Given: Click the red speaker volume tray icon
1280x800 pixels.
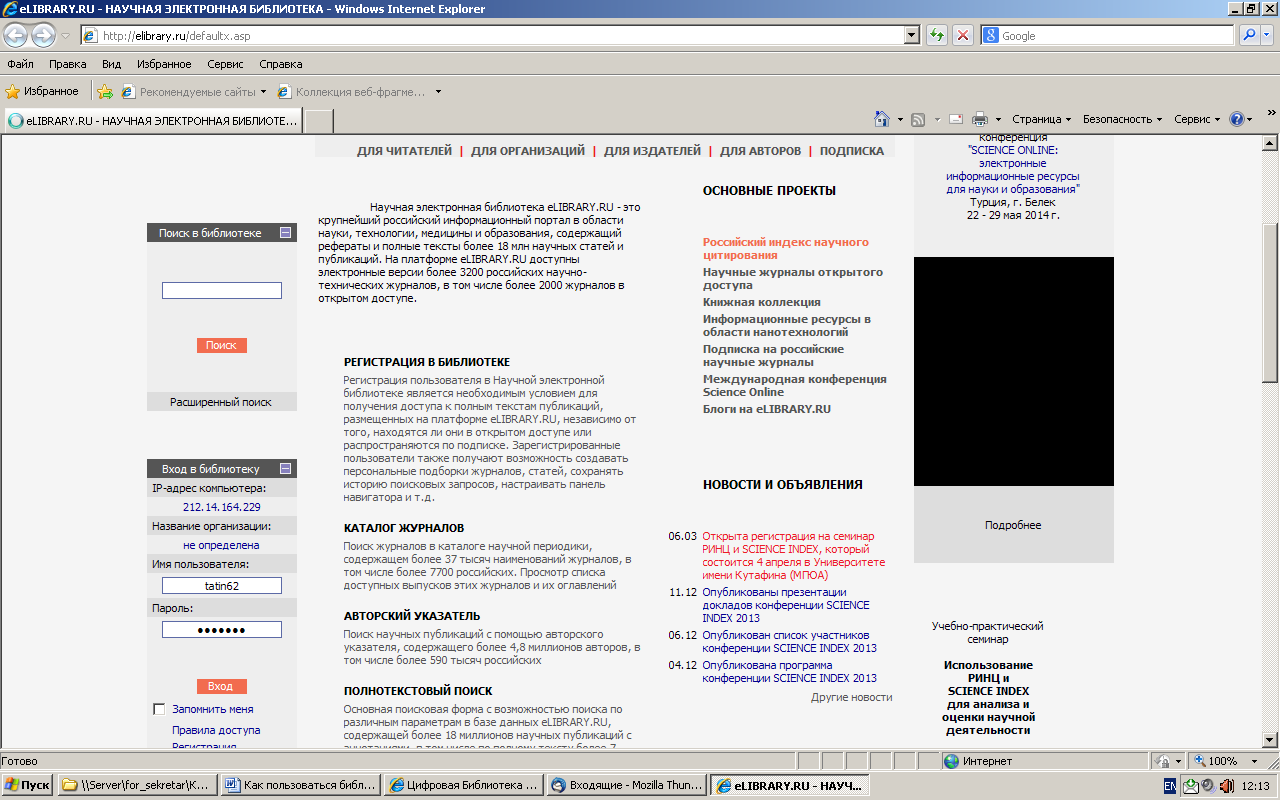Looking at the screenshot, I should click(1225, 786).
